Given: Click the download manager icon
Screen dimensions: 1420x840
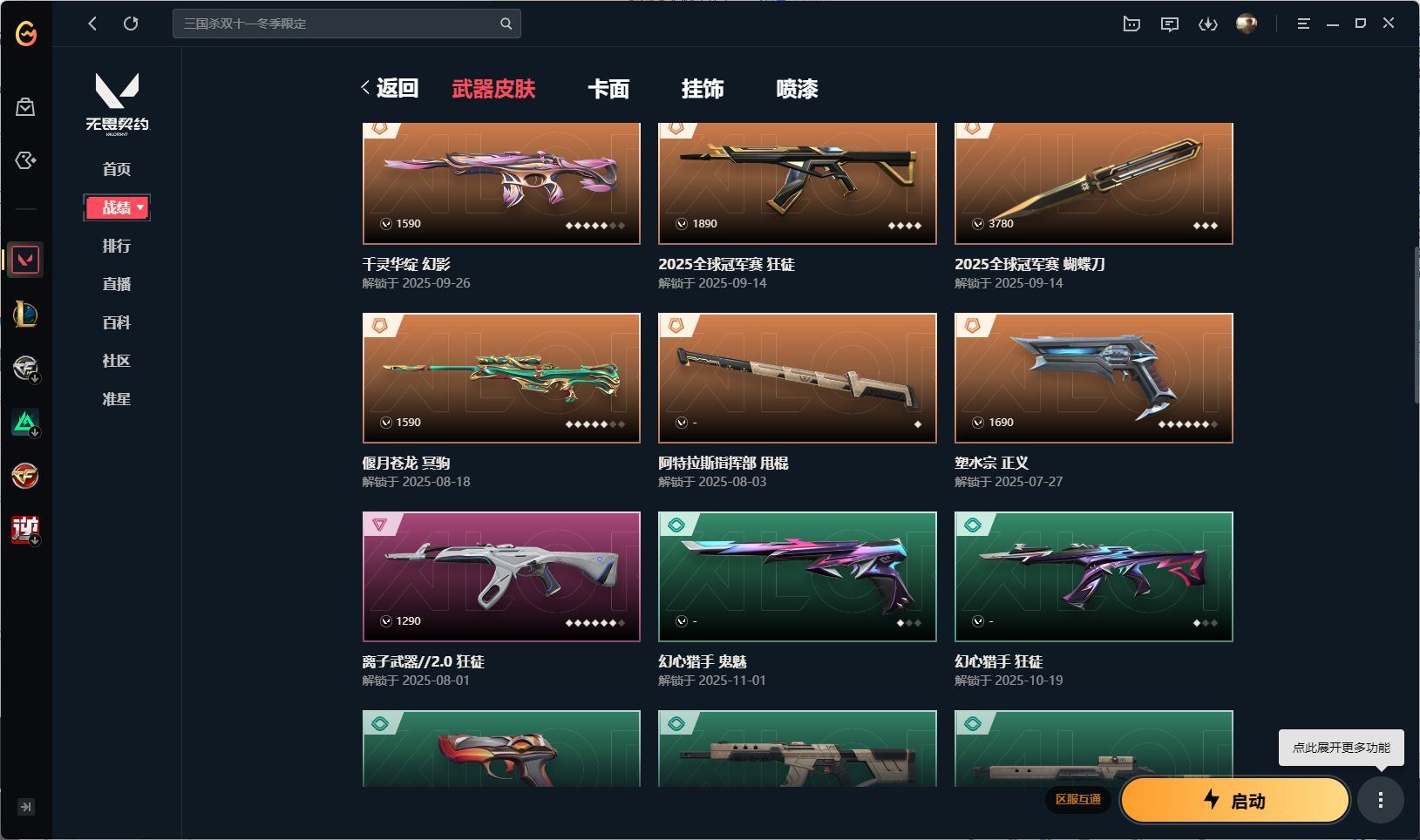Looking at the screenshot, I should click(x=1208, y=24).
